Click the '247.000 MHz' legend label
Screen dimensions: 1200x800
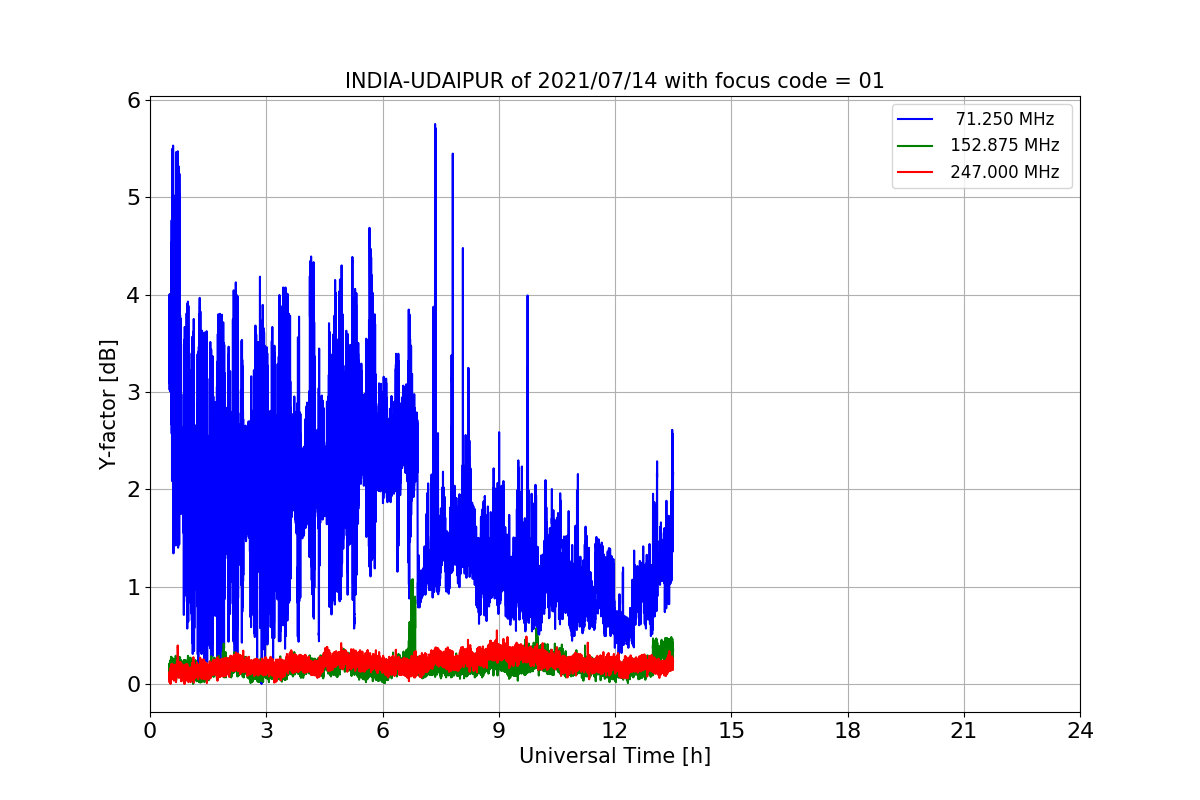point(1005,172)
